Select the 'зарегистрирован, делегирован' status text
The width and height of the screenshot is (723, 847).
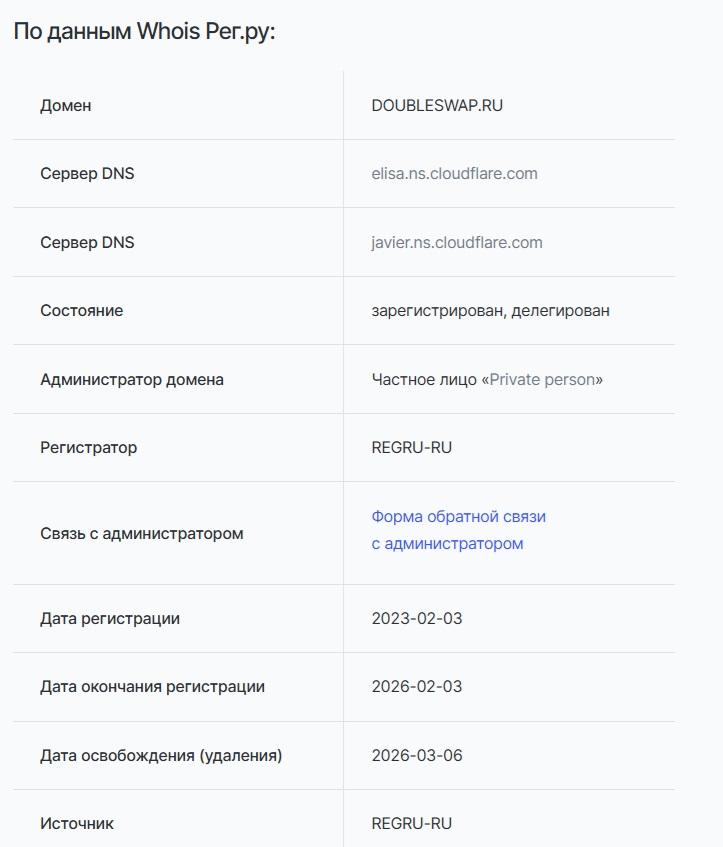coord(490,311)
